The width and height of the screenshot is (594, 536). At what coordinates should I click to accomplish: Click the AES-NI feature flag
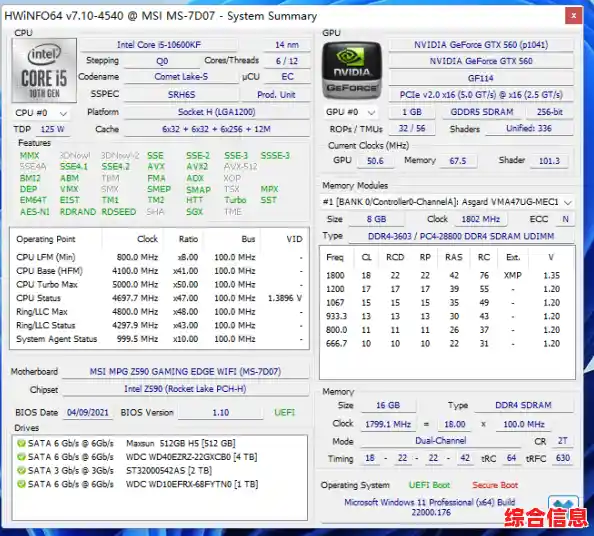[x=34, y=212]
